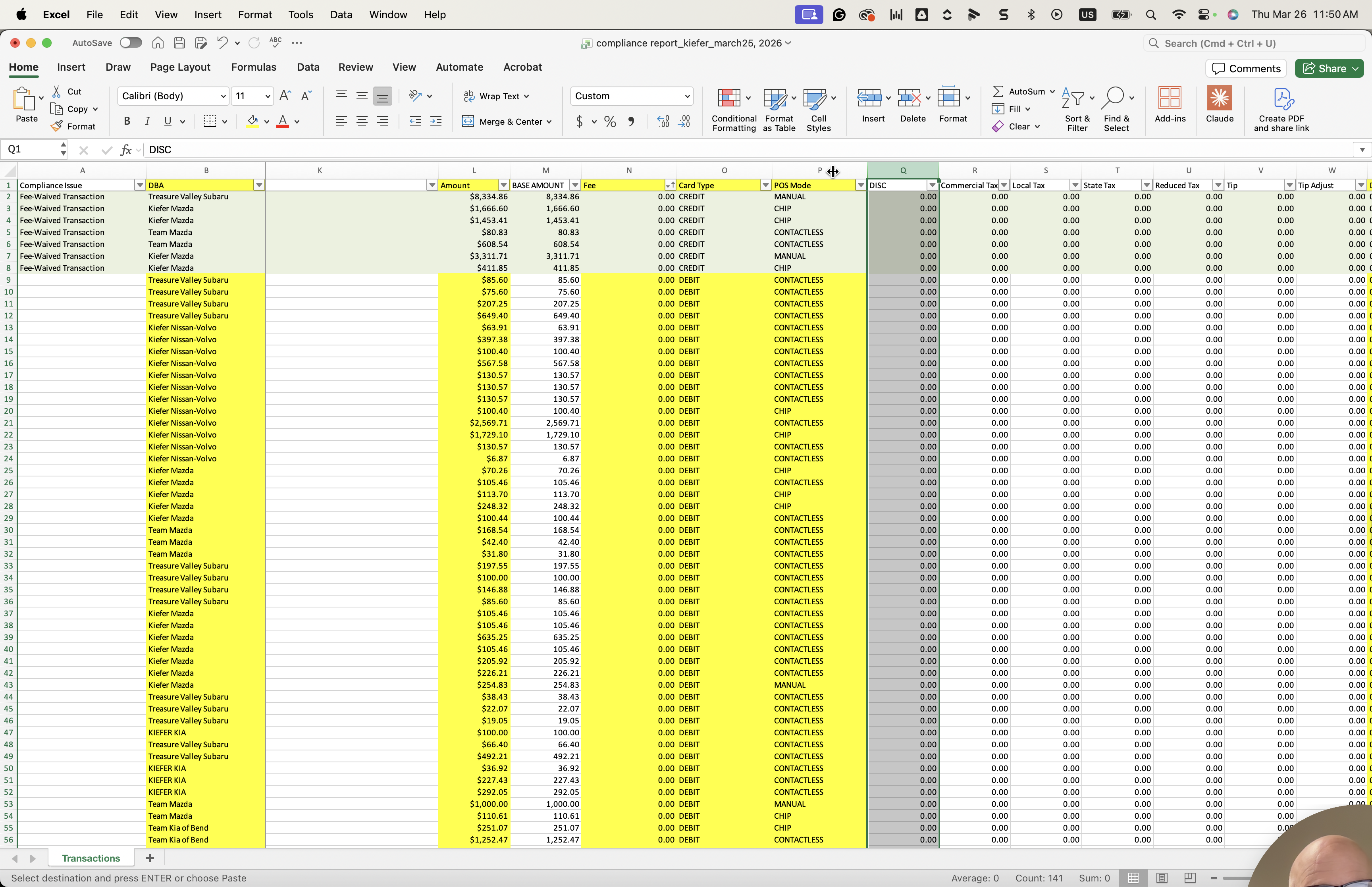Screen dimensions: 1372x887
Task: Select the Find & Select magnifier icon
Action: pos(1113,98)
